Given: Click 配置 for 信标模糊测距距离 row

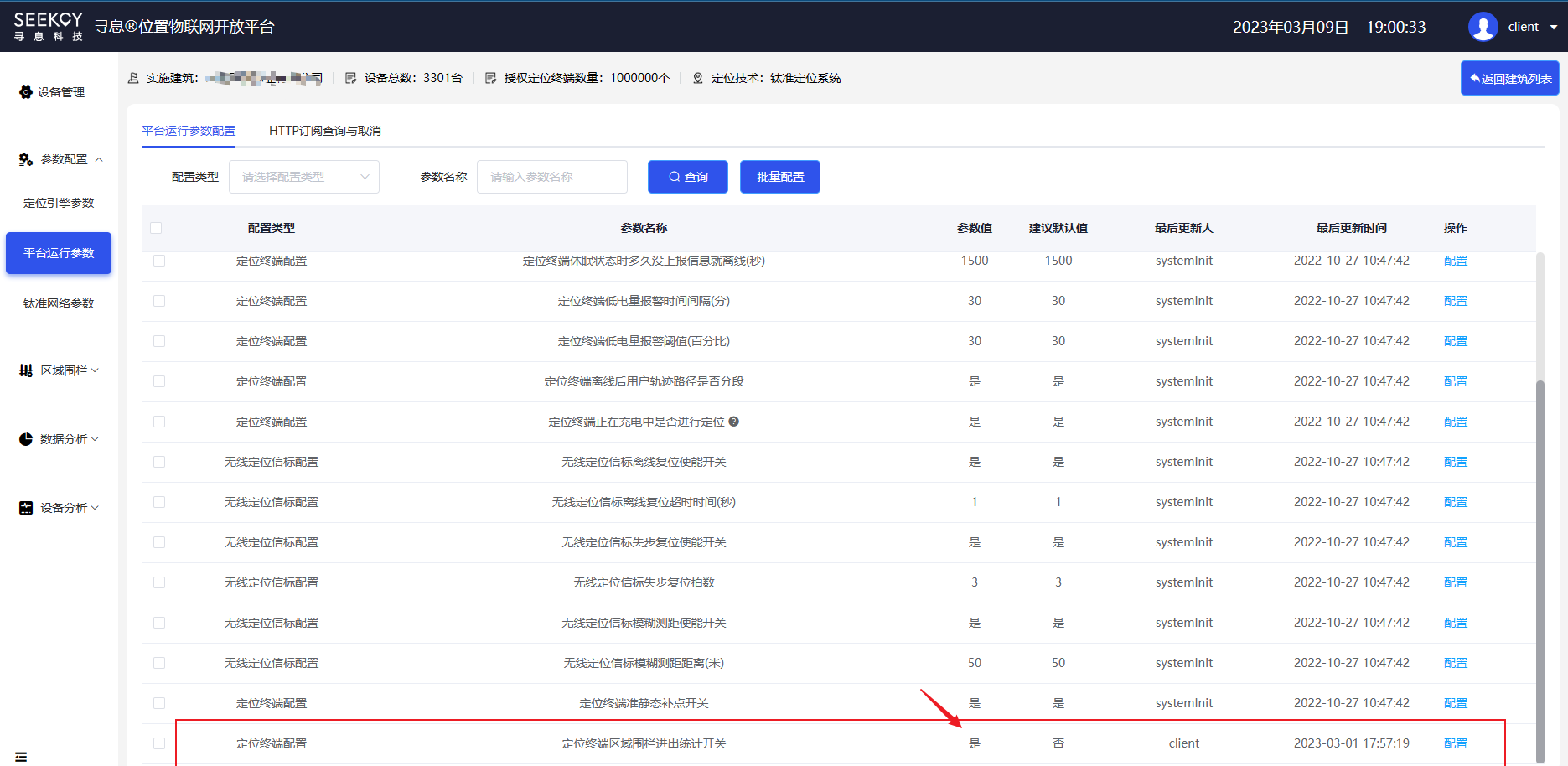Looking at the screenshot, I should click(x=1456, y=663).
